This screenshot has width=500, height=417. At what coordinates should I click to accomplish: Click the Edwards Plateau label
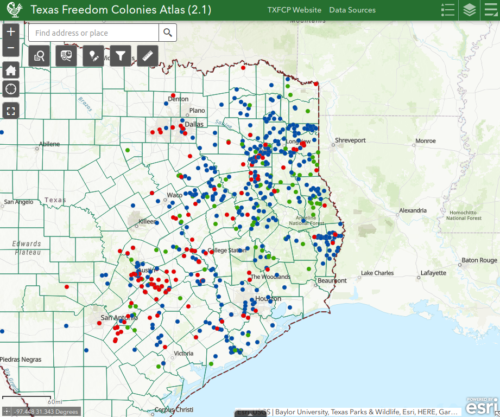tap(27, 248)
